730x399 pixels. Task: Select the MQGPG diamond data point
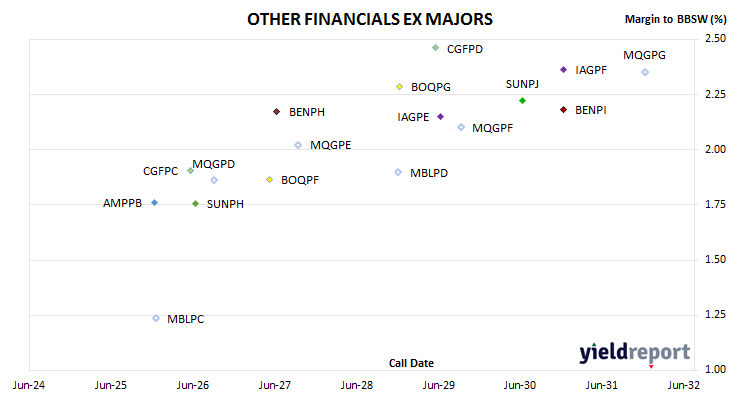[x=645, y=72]
